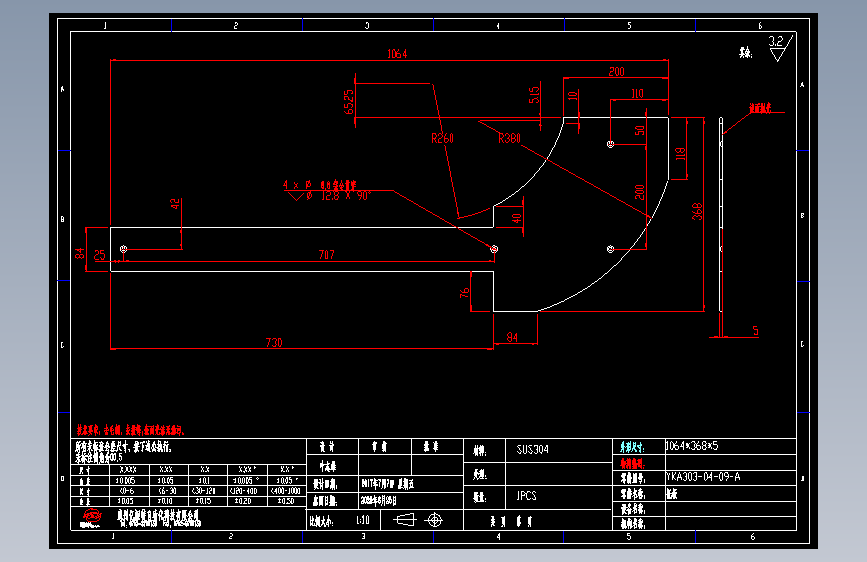Click the tolerance range cell <30-120
This screenshot has width=867, height=562.
click(205, 491)
